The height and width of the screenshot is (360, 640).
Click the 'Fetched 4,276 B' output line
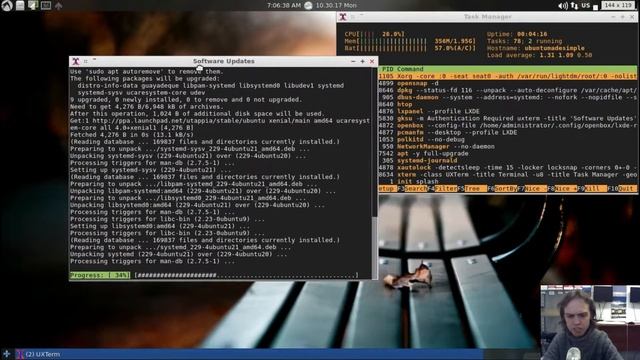coord(132,135)
